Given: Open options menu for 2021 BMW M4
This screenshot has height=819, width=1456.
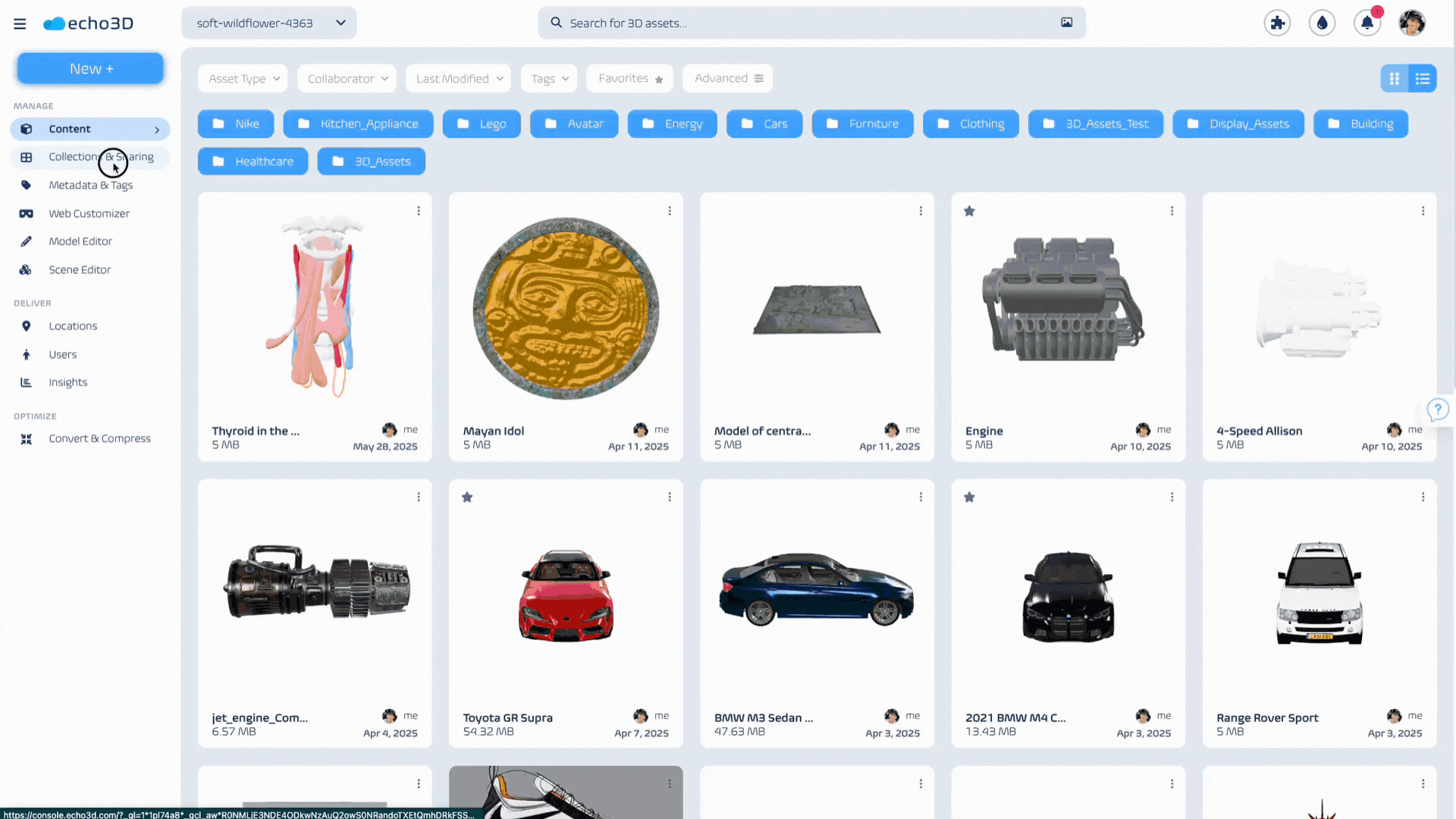Looking at the screenshot, I should 1172,497.
